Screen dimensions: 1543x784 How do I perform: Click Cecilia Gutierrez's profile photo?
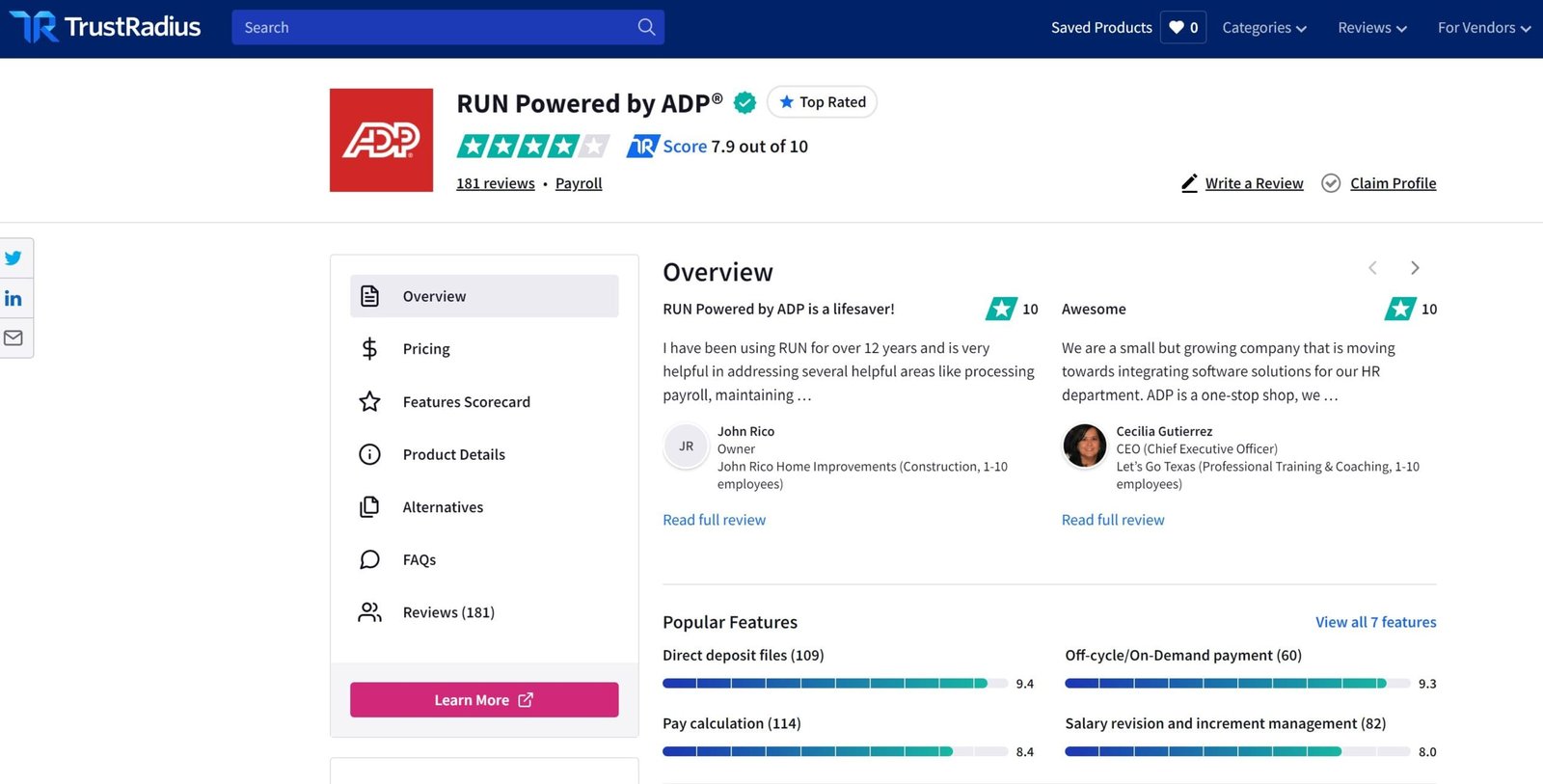click(x=1085, y=446)
